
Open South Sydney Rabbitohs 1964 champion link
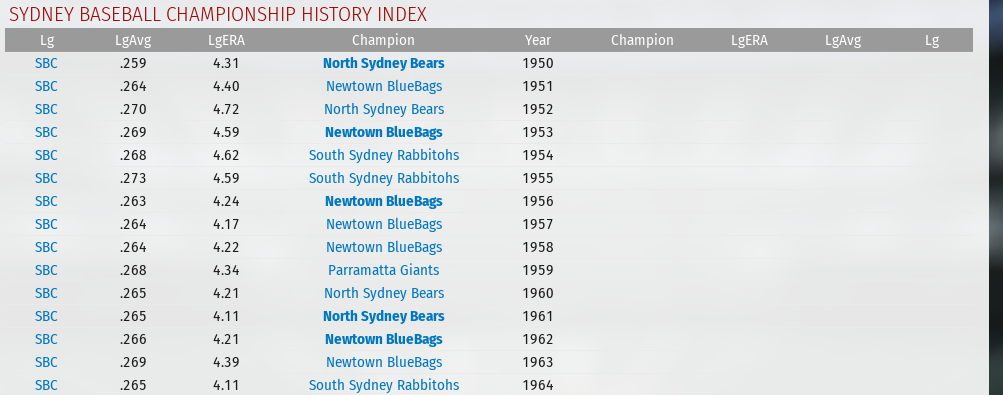(x=384, y=385)
